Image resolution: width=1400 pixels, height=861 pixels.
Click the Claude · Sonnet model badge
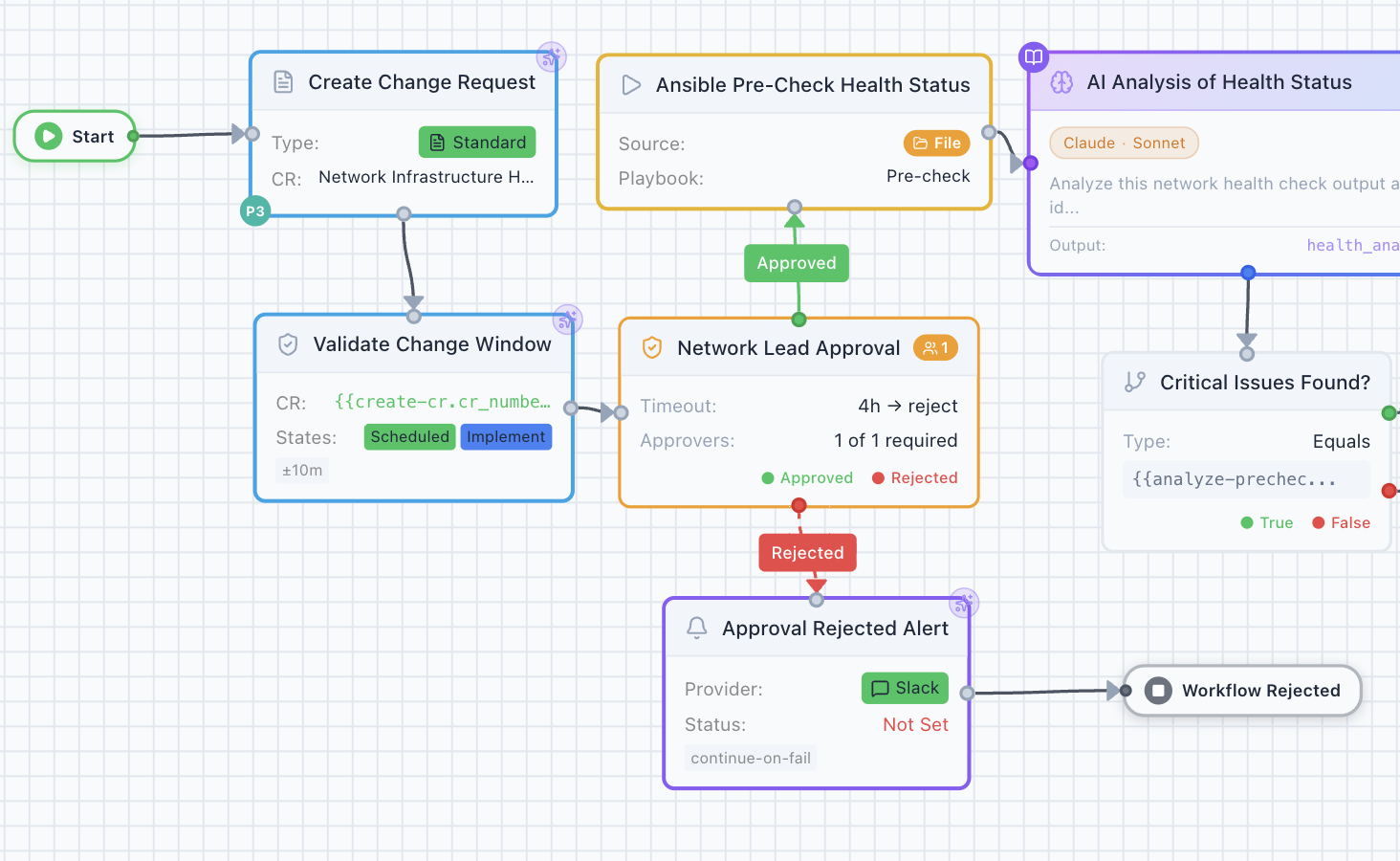pyautogui.click(x=1124, y=143)
